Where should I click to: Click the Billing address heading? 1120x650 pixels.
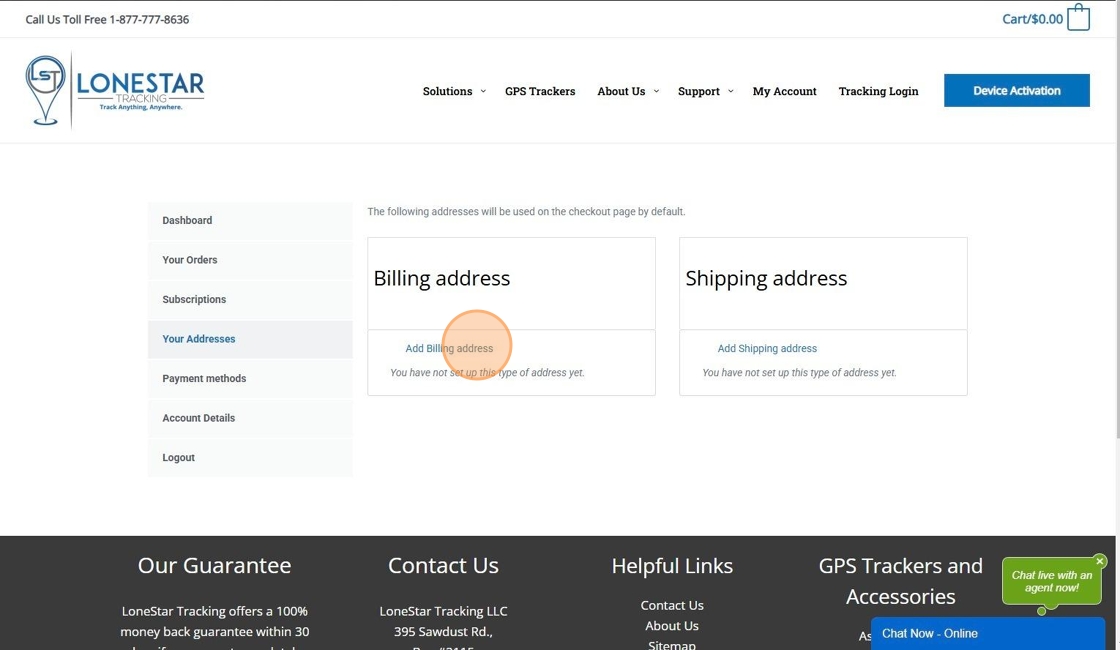[441, 279]
